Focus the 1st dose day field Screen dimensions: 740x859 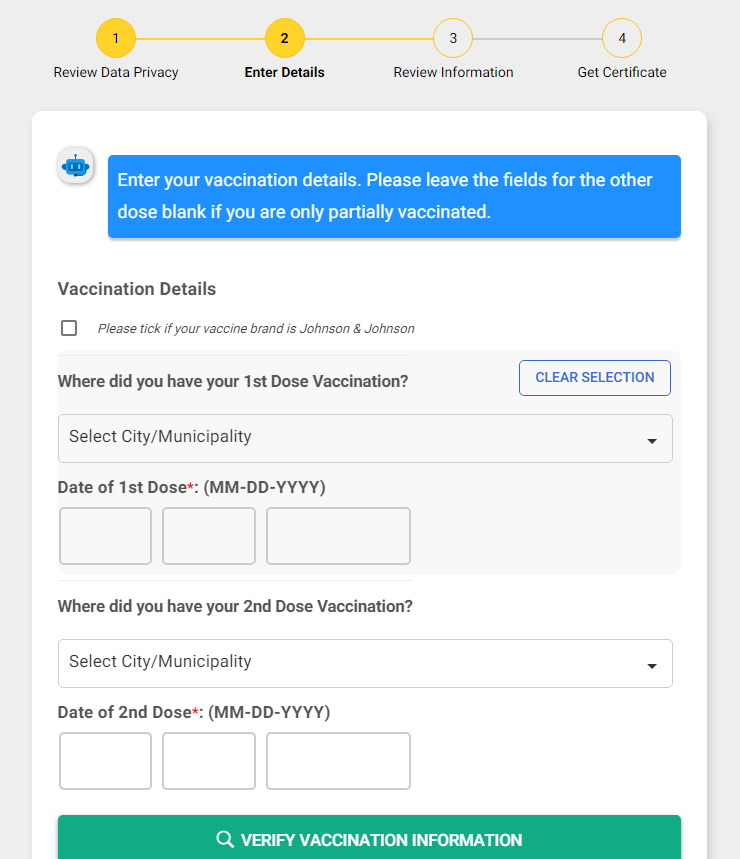coord(209,536)
